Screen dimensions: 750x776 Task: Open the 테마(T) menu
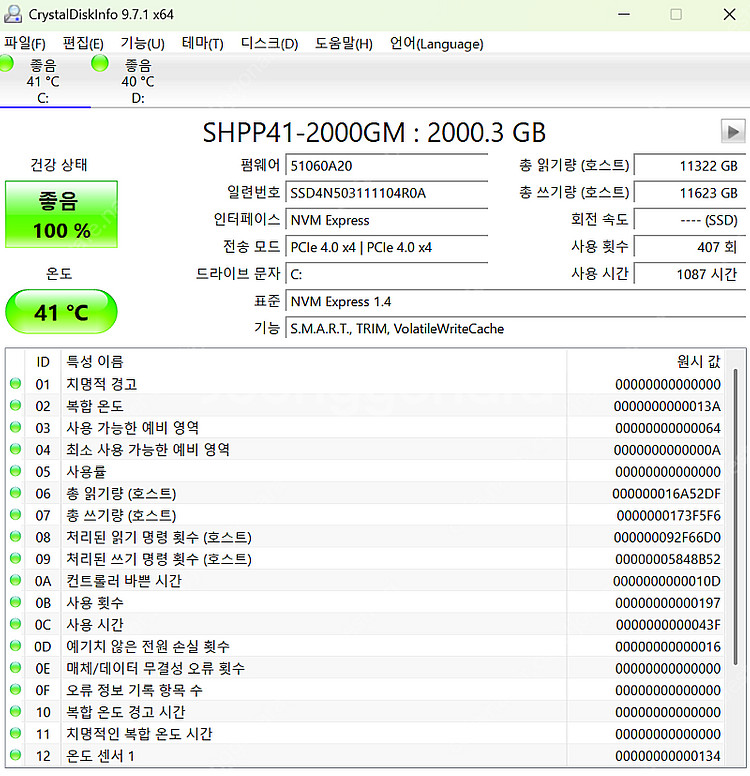(x=202, y=44)
